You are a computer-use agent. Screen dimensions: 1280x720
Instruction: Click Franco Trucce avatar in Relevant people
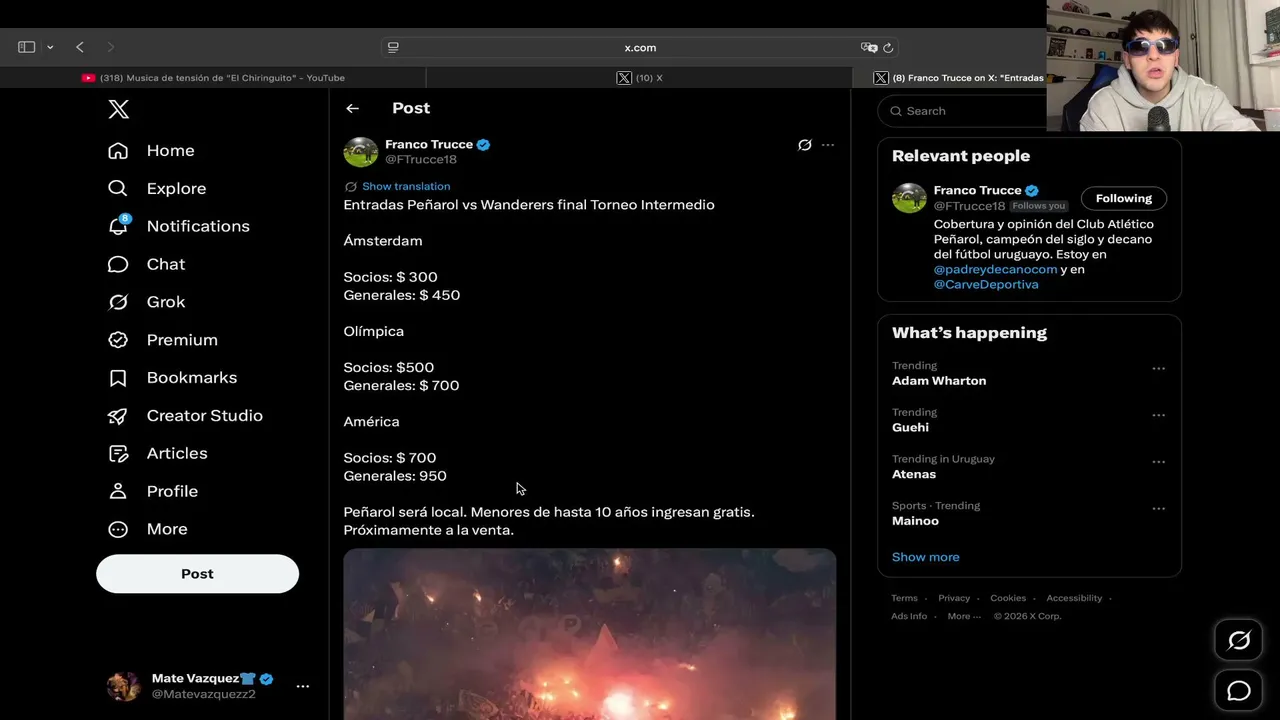(x=909, y=198)
